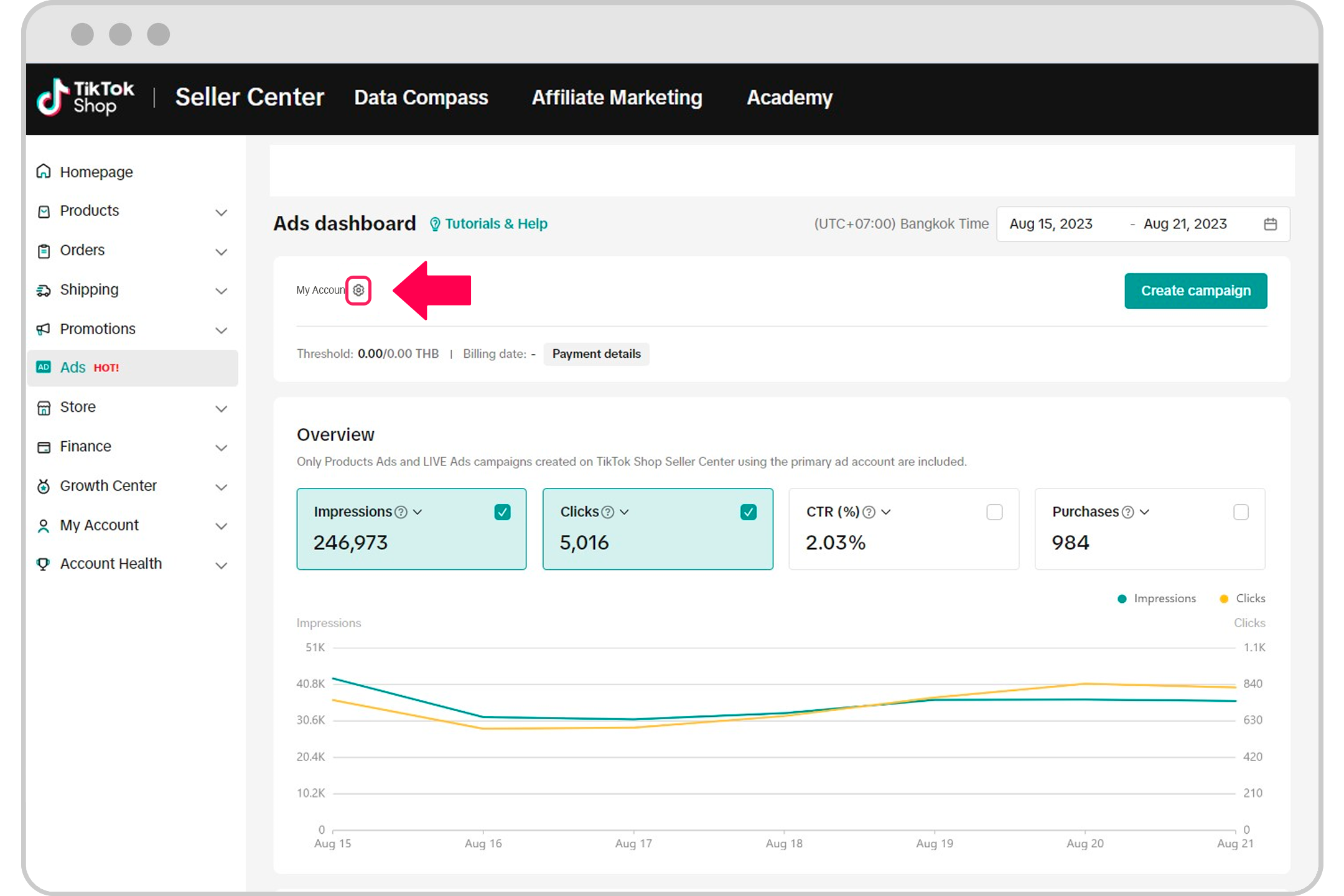Image resolution: width=1344 pixels, height=896 pixels.
Task: Open the Impressions metric dropdown arrow
Action: point(418,512)
